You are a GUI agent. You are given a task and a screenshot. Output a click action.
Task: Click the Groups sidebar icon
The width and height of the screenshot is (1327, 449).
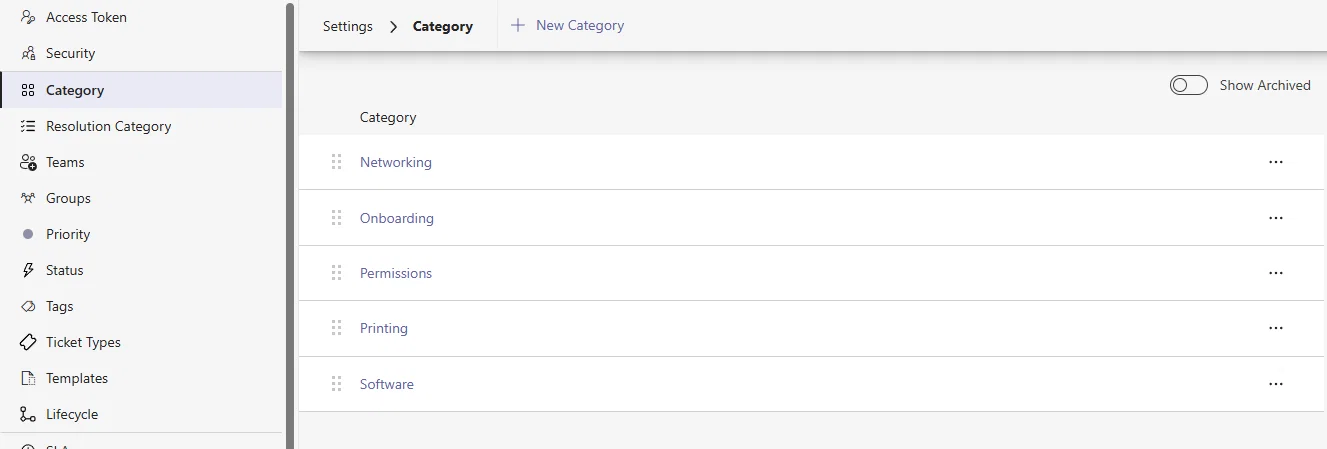tap(28, 198)
